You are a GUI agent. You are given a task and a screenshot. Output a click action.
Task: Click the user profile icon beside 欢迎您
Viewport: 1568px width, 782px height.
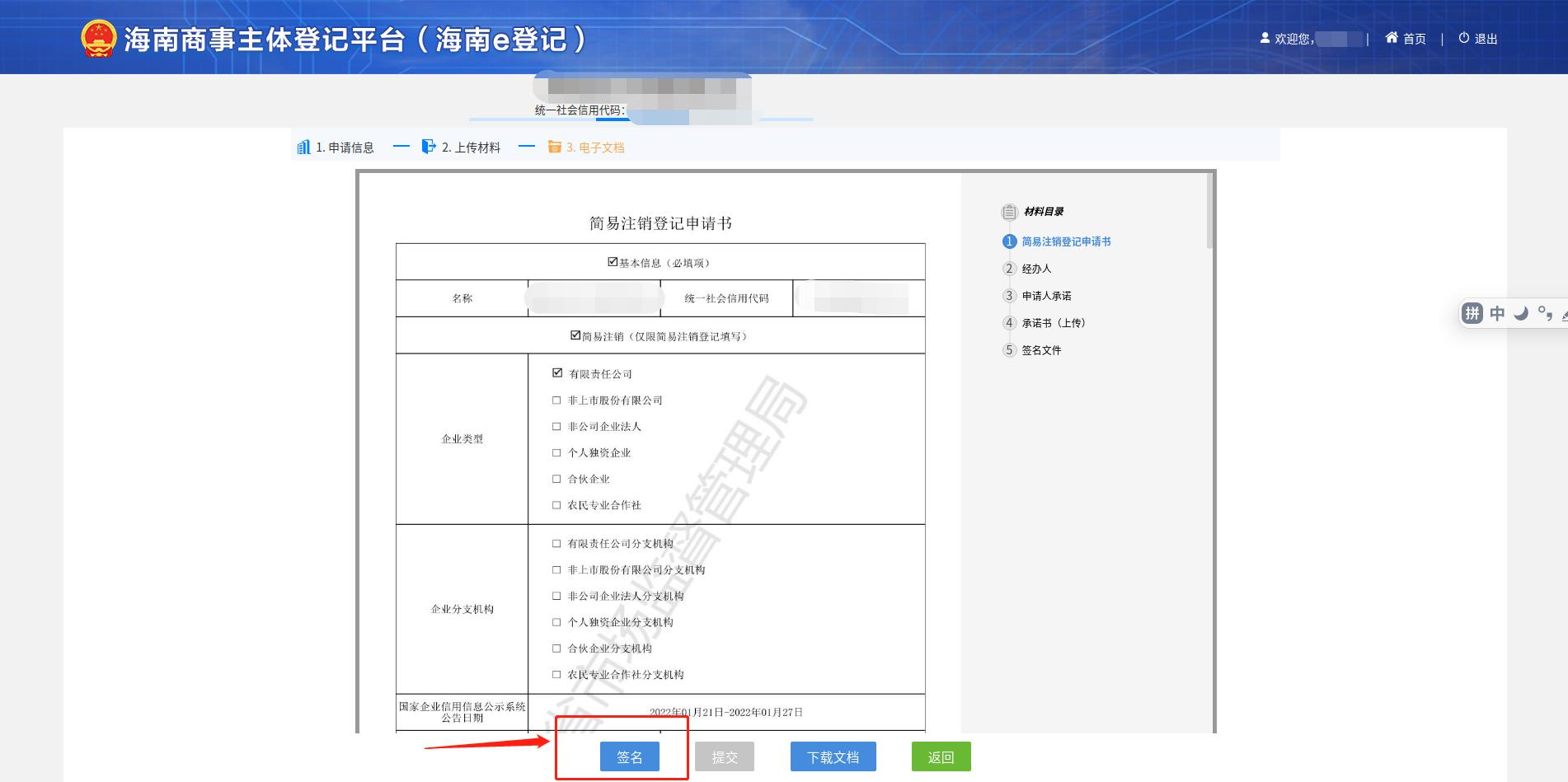[1265, 38]
